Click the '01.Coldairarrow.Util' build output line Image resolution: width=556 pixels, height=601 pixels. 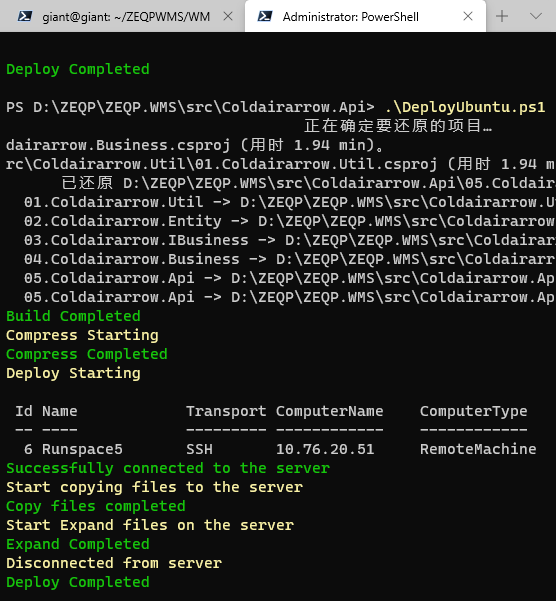click(x=290, y=202)
